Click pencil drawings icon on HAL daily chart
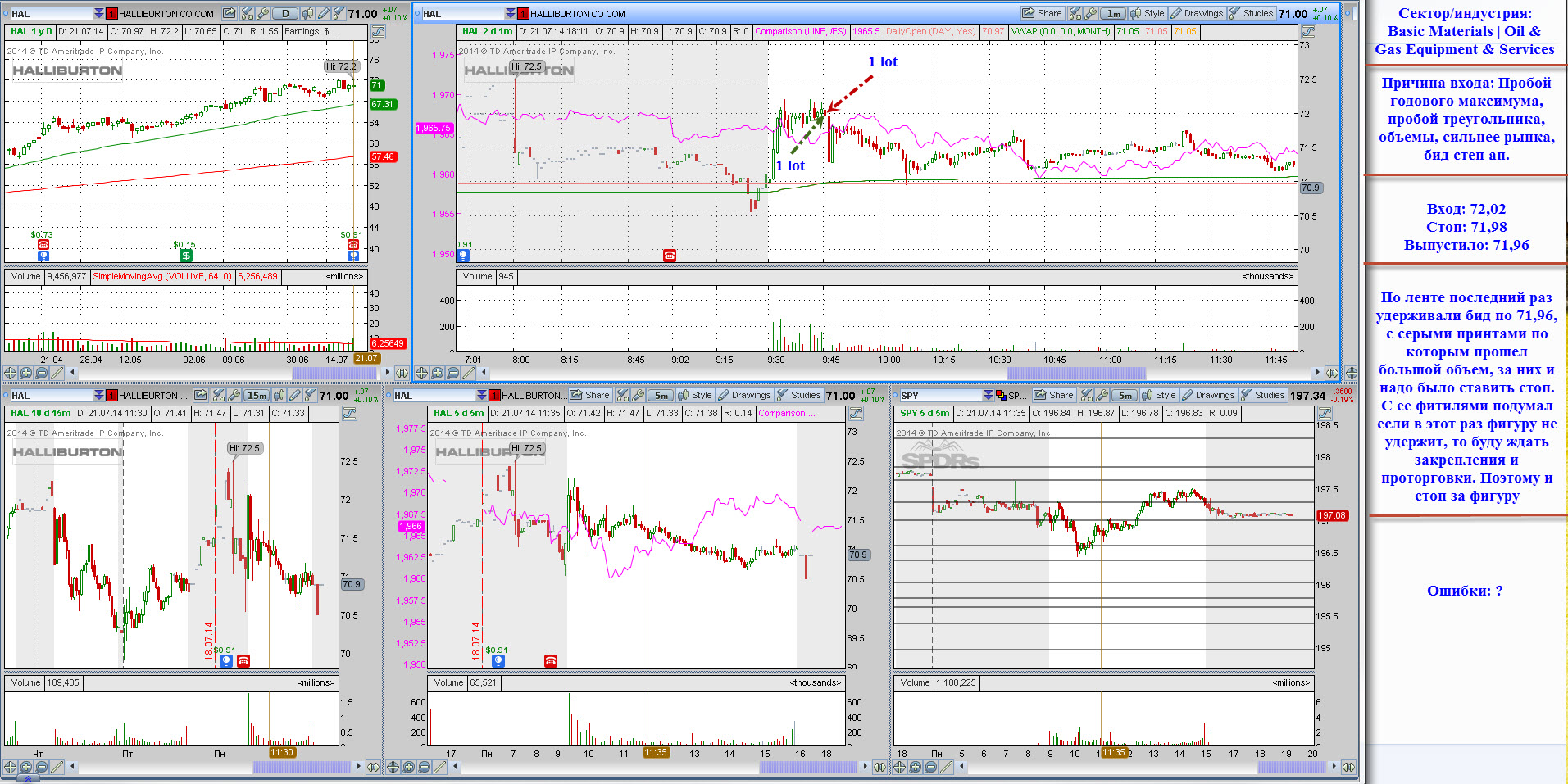Image resolution: width=1568 pixels, height=784 pixels. (323, 13)
